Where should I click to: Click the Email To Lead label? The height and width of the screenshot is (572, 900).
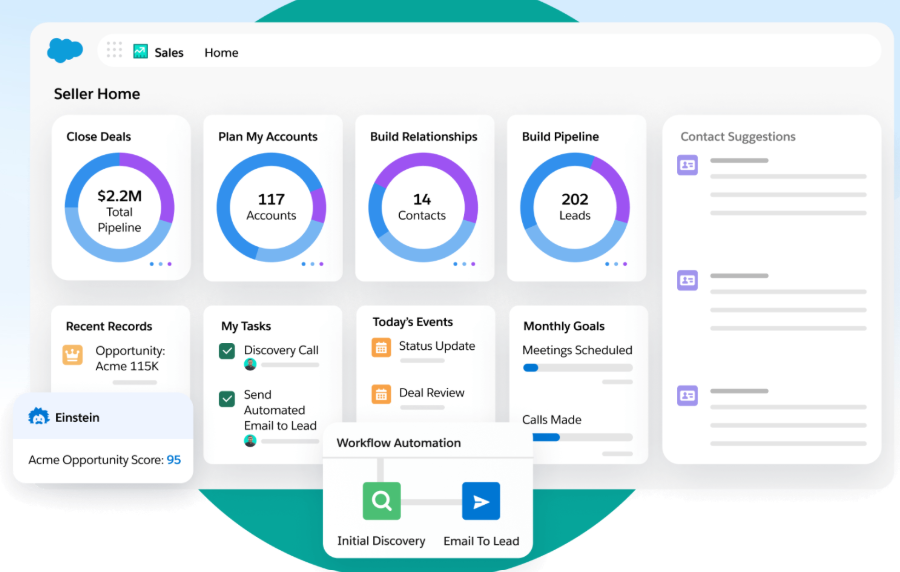click(x=482, y=541)
